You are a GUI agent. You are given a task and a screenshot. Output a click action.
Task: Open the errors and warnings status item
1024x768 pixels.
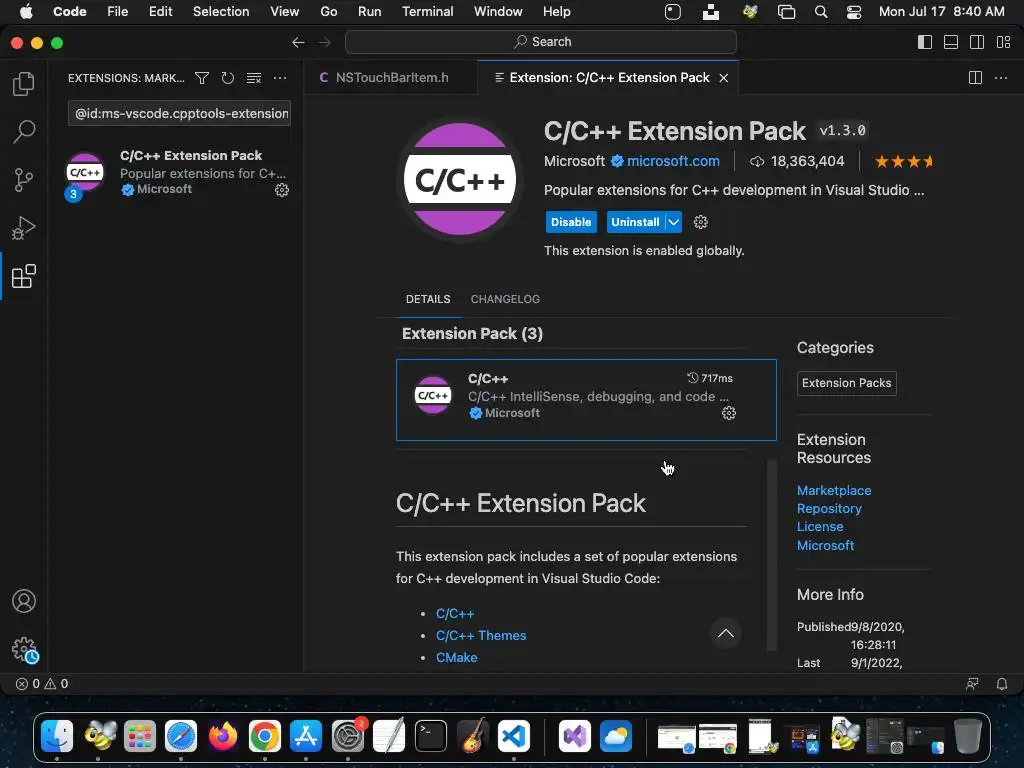coord(42,684)
